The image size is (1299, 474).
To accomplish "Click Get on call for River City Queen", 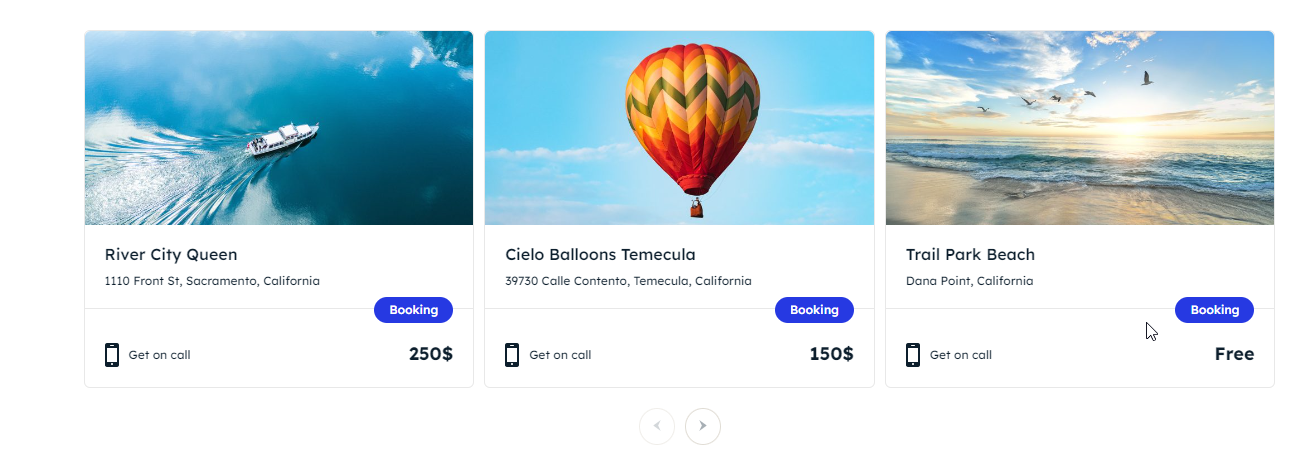I will tap(159, 355).
